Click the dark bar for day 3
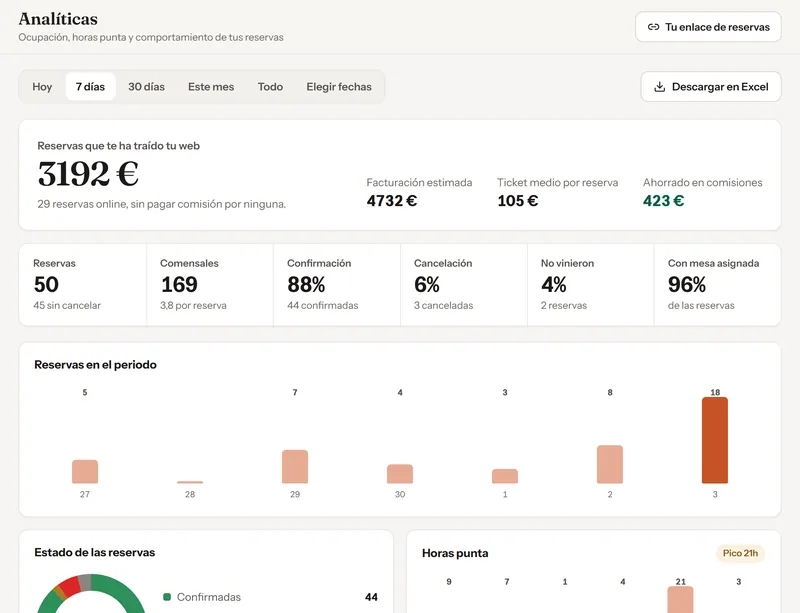This screenshot has height=613, width=800. point(715,440)
